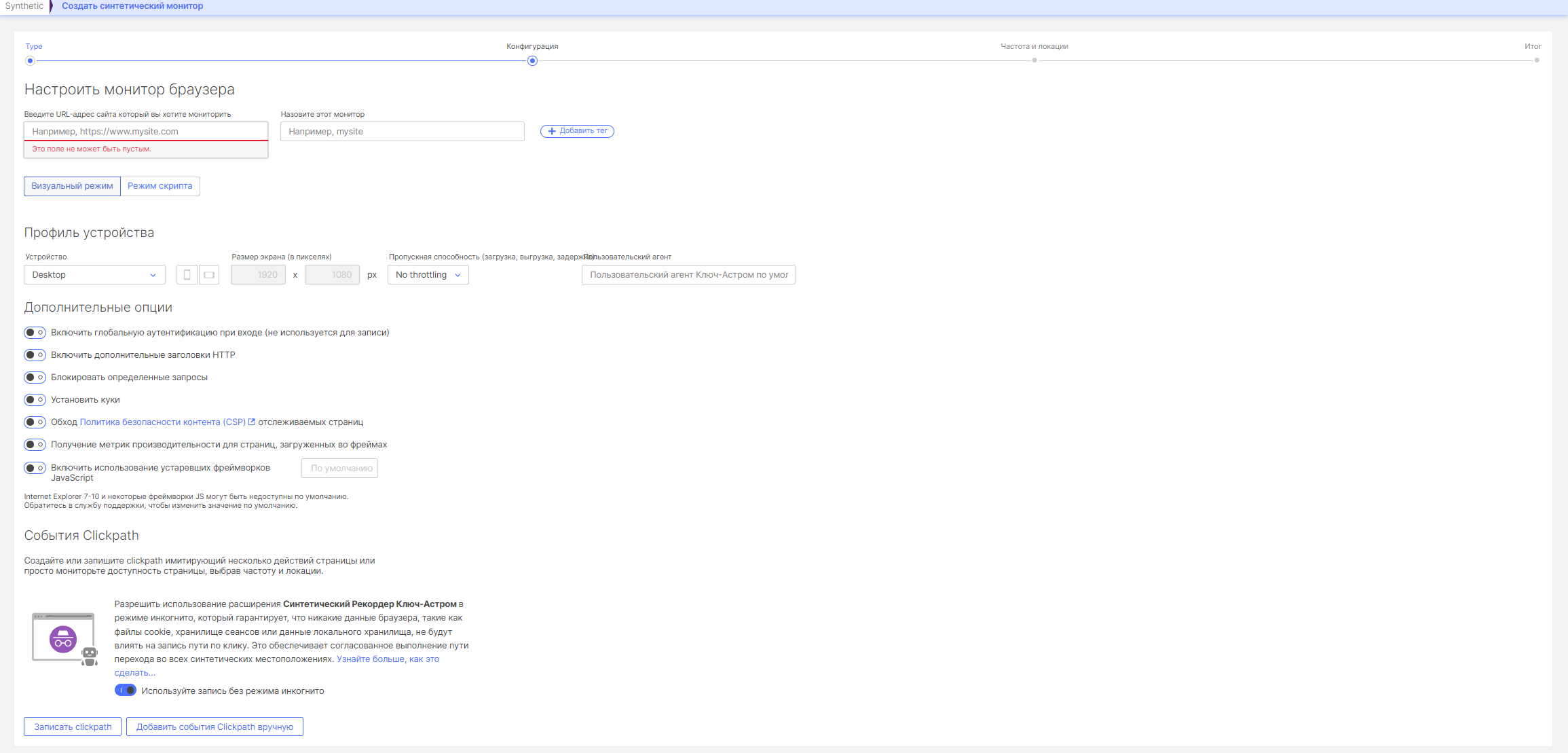The height and width of the screenshot is (753, 1568).
Task: Open the Desktop device dropdown
Action: [94, 275]
